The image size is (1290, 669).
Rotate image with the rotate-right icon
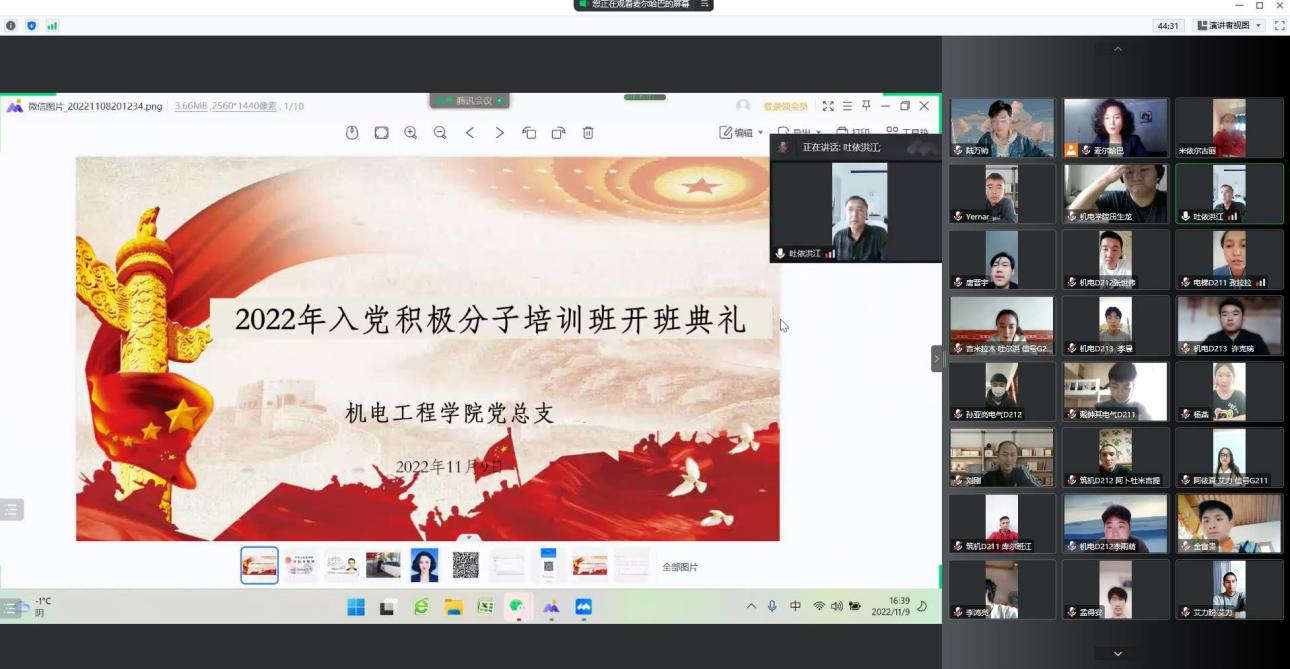[558, 133]
